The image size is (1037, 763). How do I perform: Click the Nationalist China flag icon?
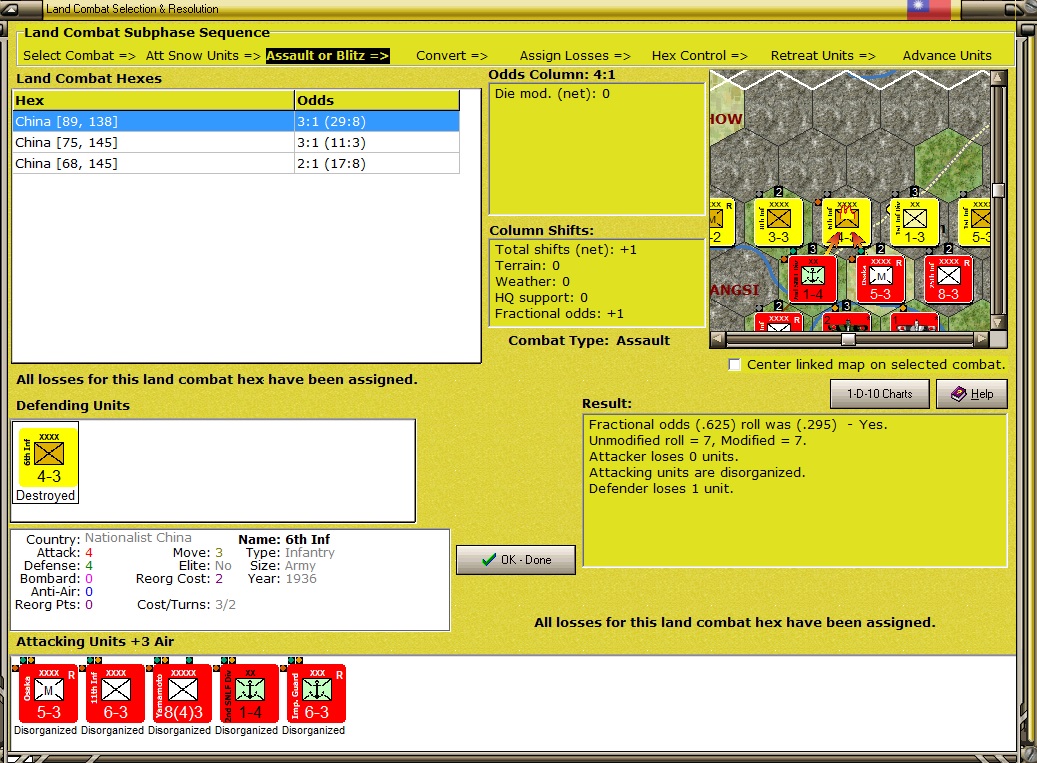tap(929, 9)
